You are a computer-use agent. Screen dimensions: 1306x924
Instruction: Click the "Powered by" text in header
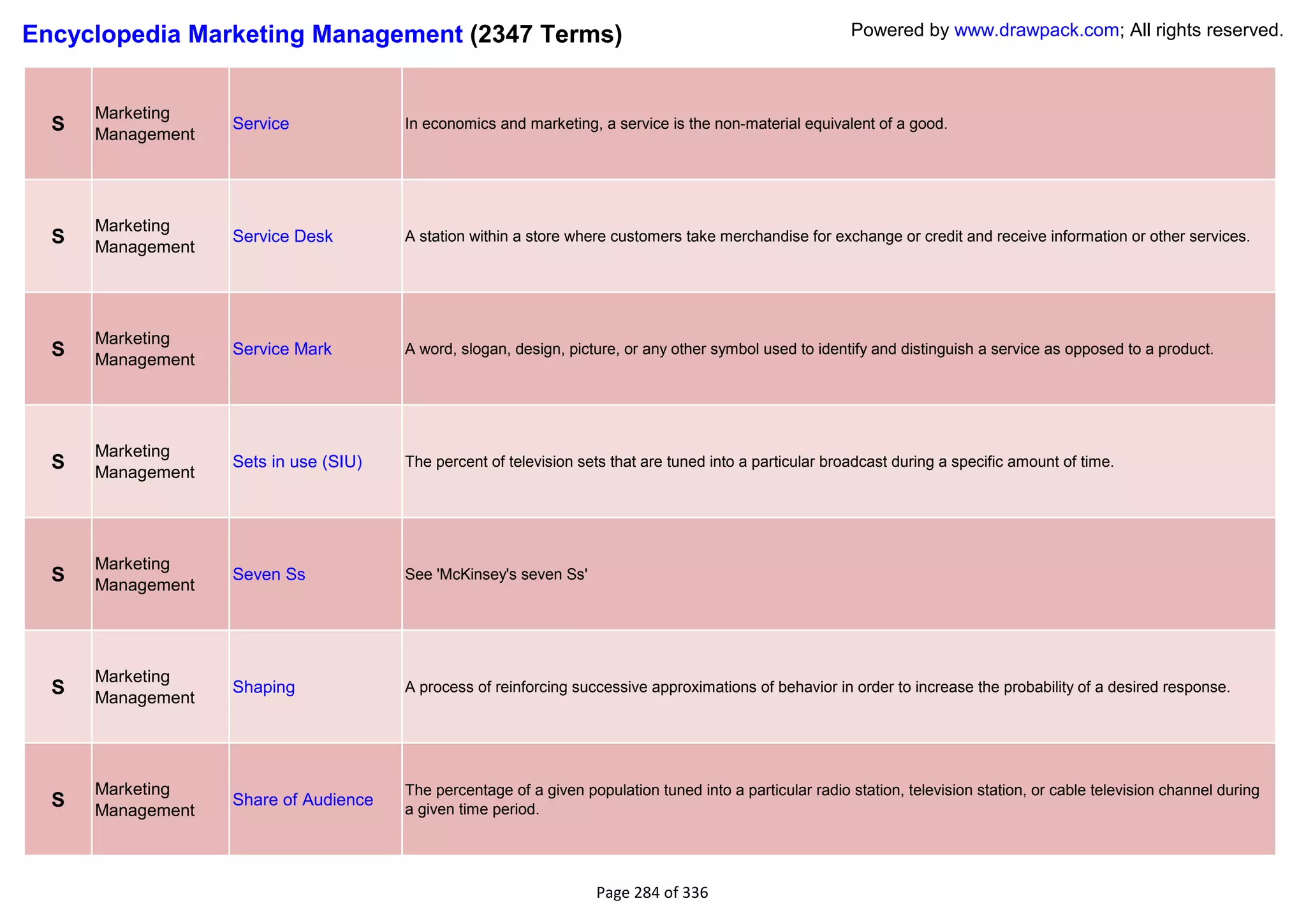pos(900,30)
